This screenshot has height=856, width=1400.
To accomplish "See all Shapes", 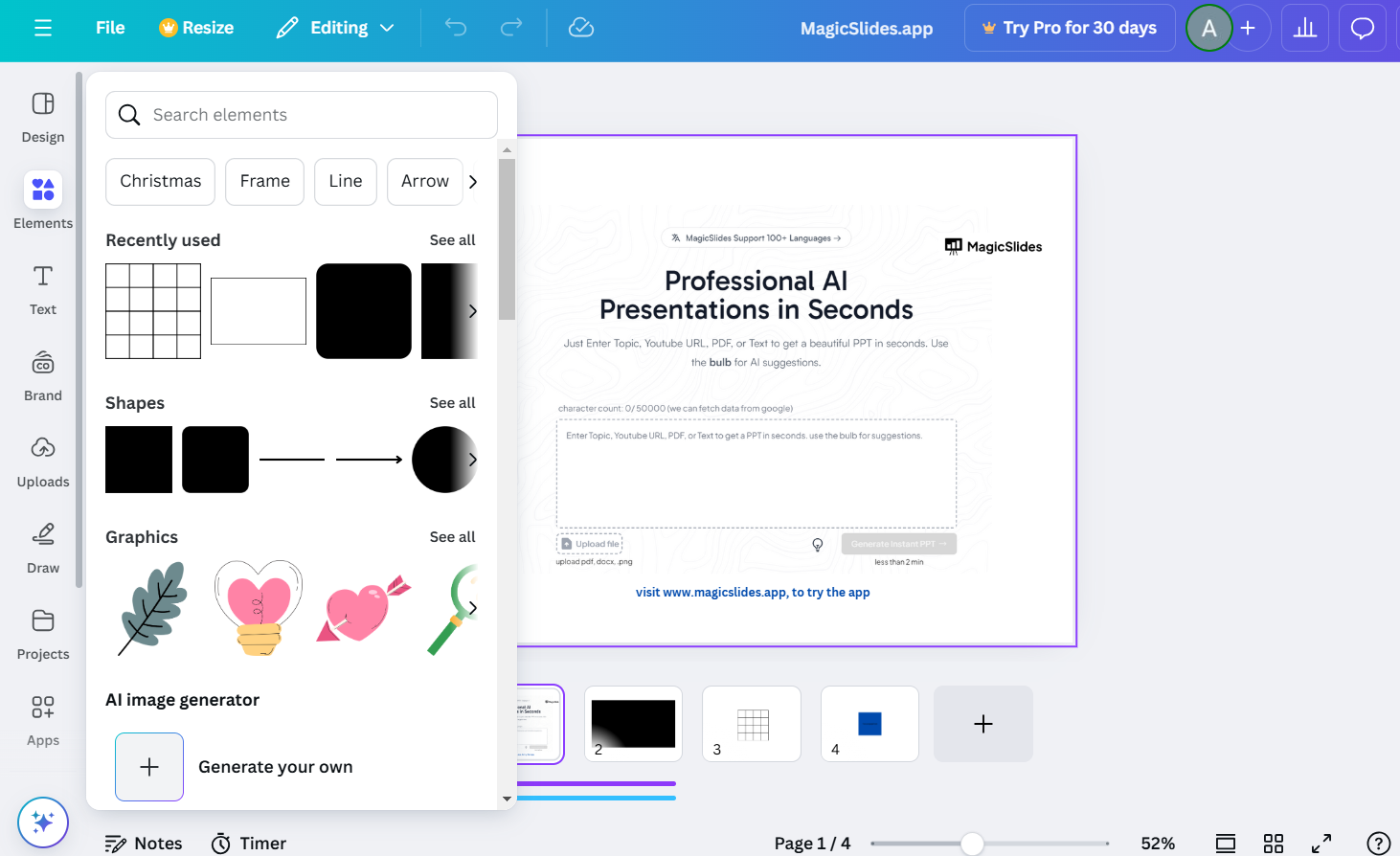I will pos(452,403).
